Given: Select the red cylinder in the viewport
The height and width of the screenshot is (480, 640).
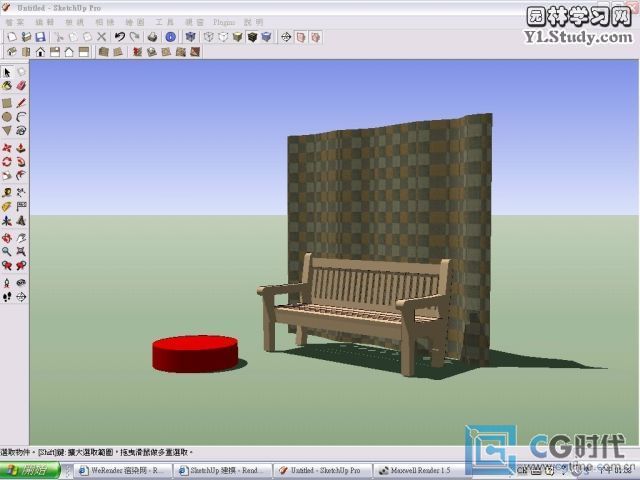Looking at the screenshot, I should (195, 353).
